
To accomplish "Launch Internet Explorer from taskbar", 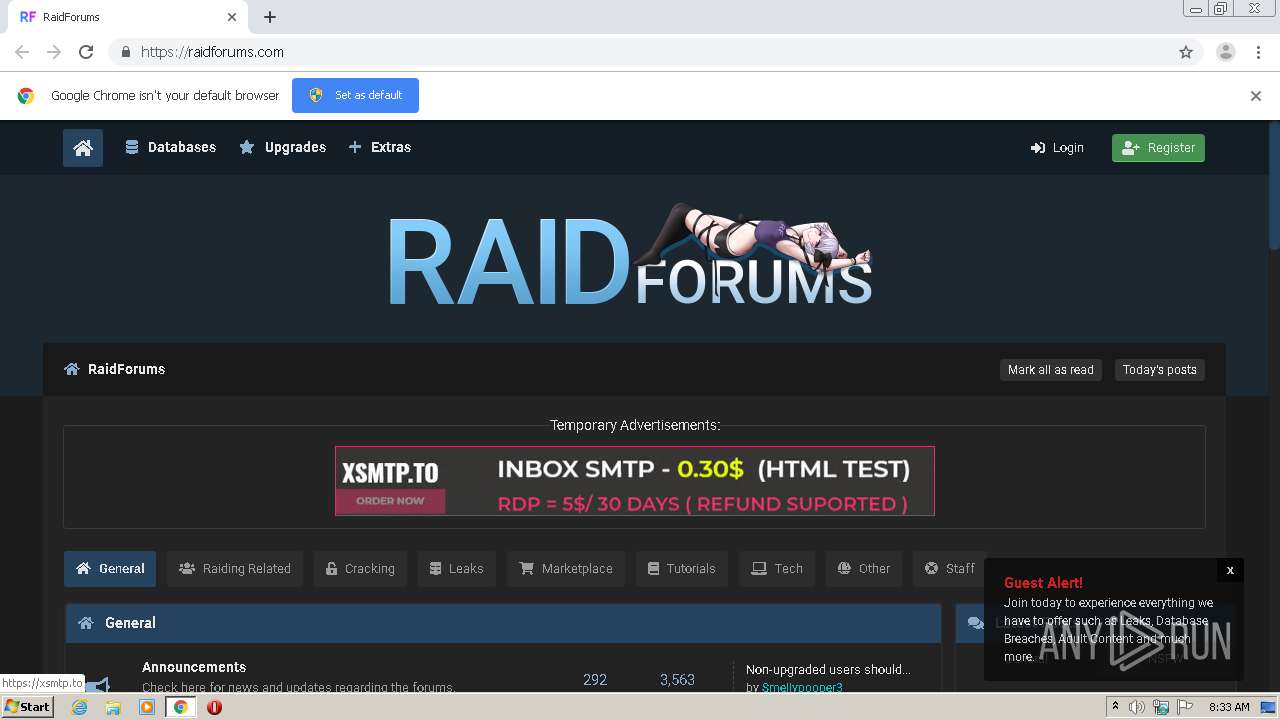I will pos(80,707).
